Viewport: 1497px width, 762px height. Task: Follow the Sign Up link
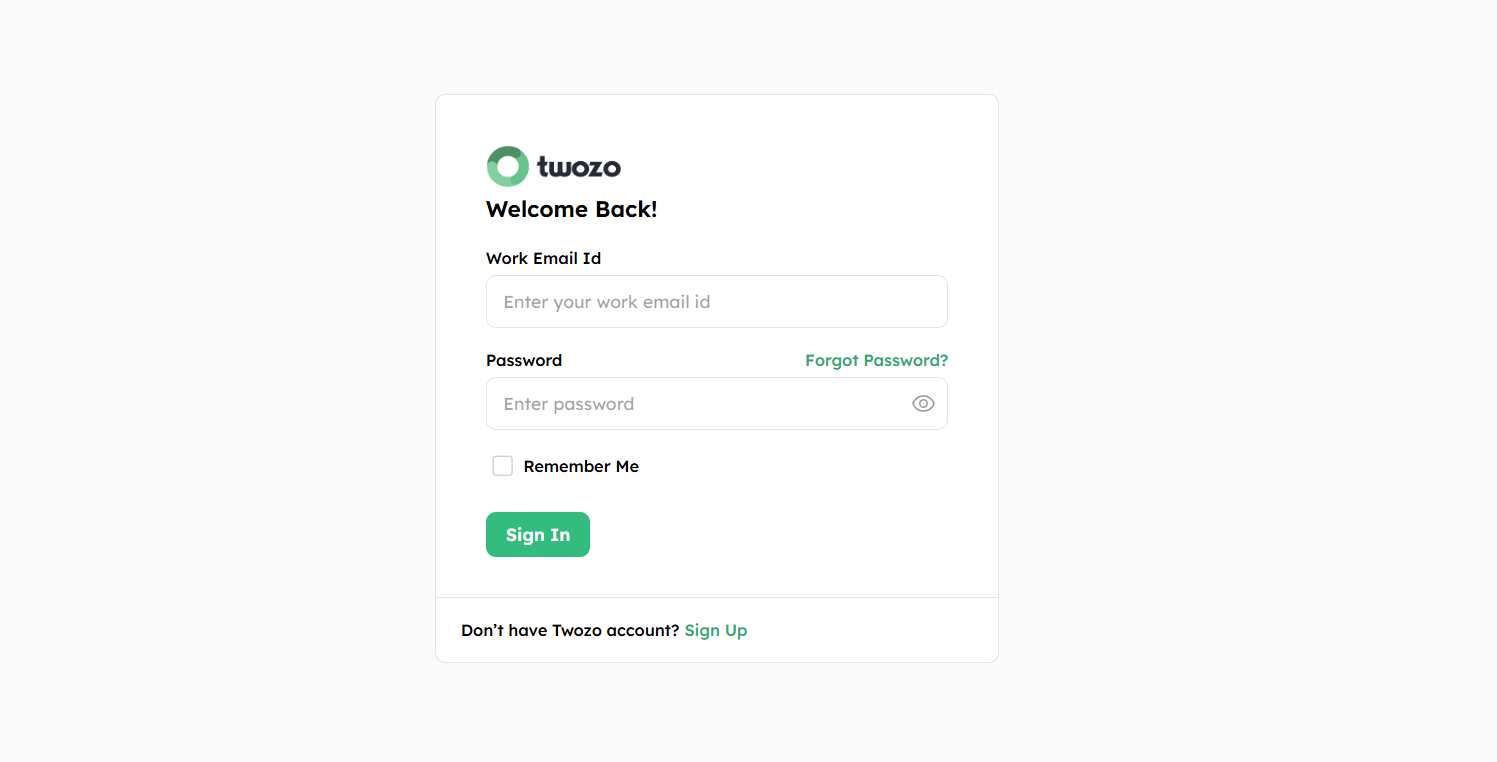[716, 630]
